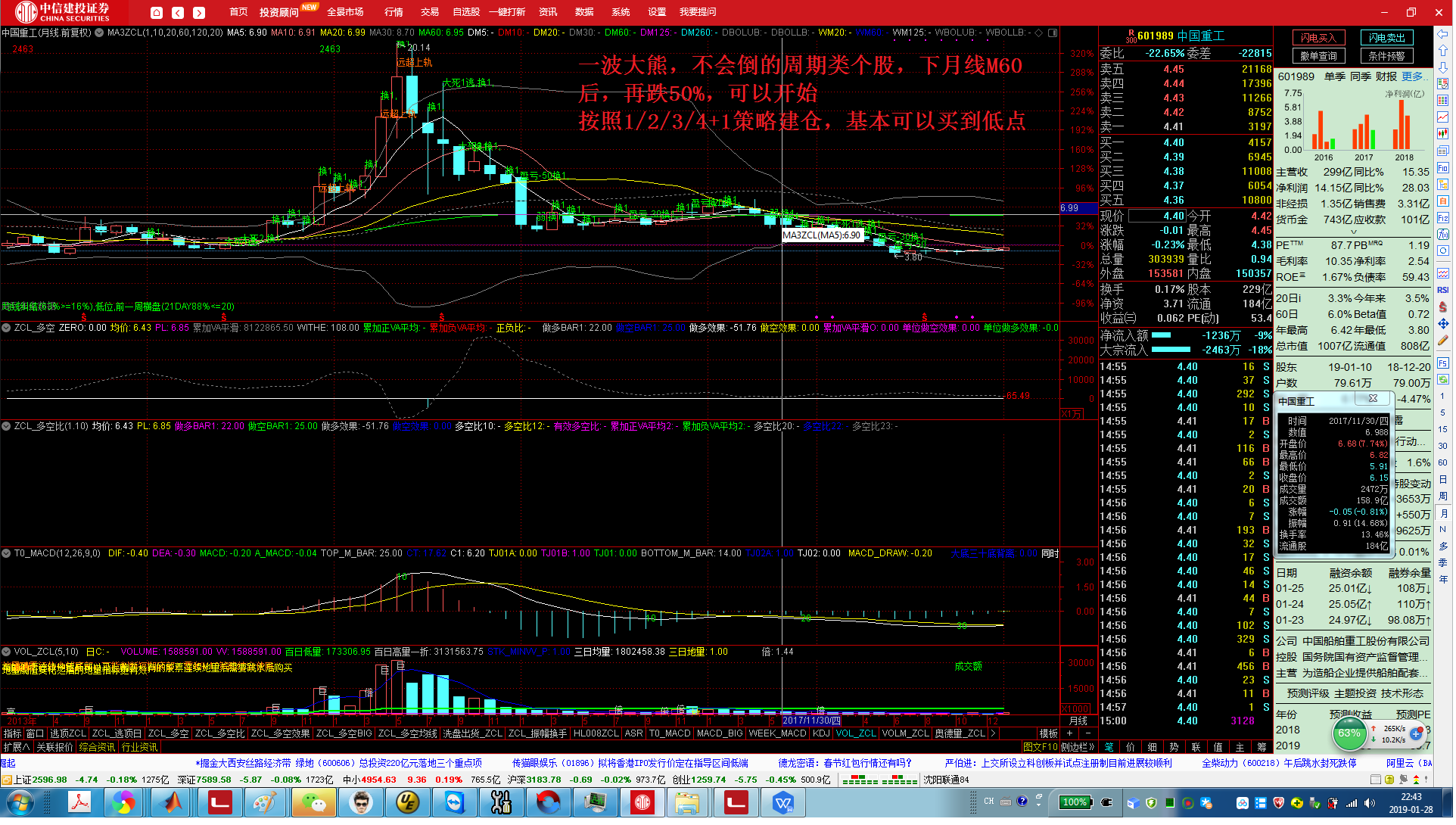Expand the T0_MACD panel dropdown arrow
This screenshot has width=1456, height=825.
(6, 554)
